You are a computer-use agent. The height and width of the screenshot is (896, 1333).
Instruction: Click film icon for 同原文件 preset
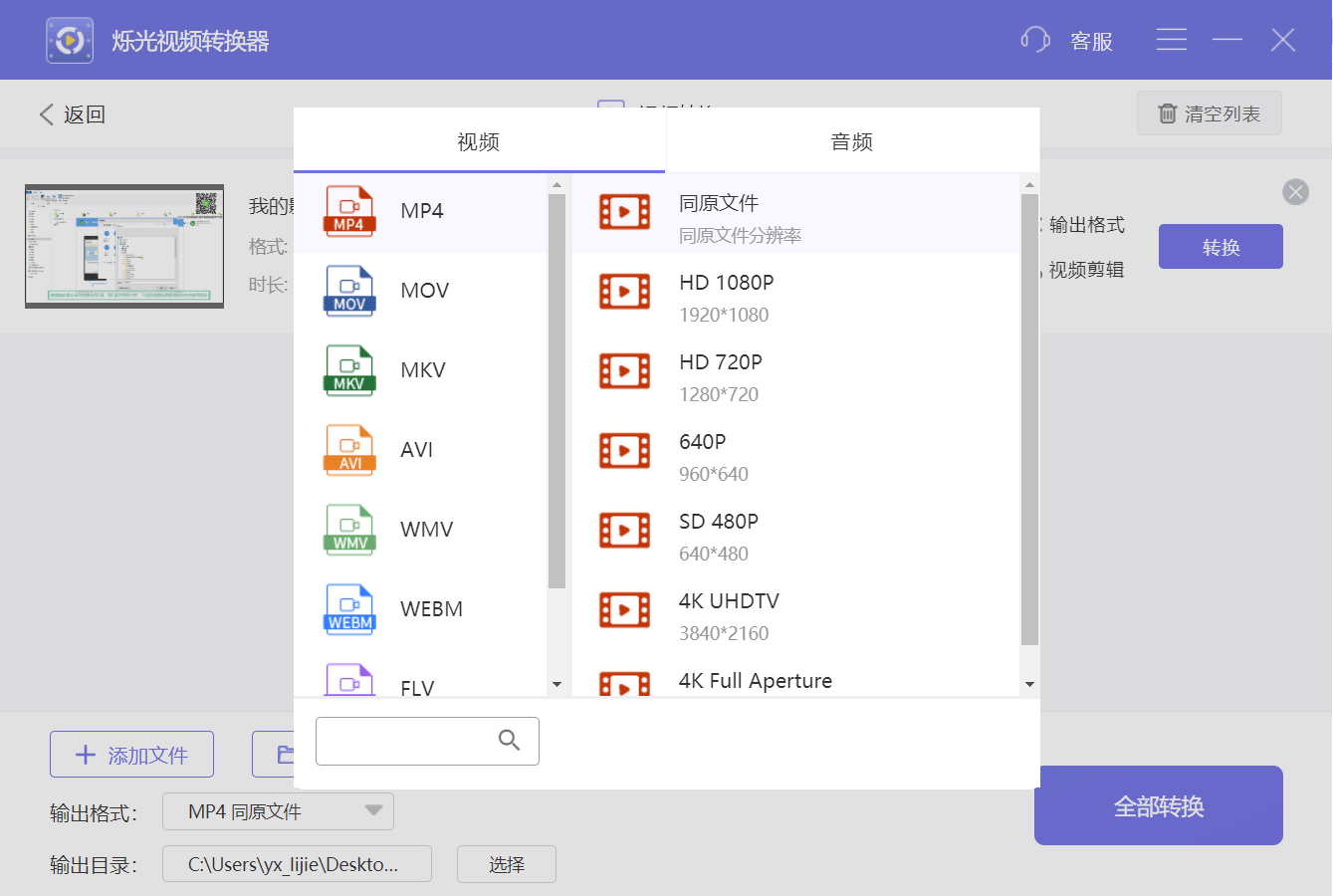click(624, 211)
